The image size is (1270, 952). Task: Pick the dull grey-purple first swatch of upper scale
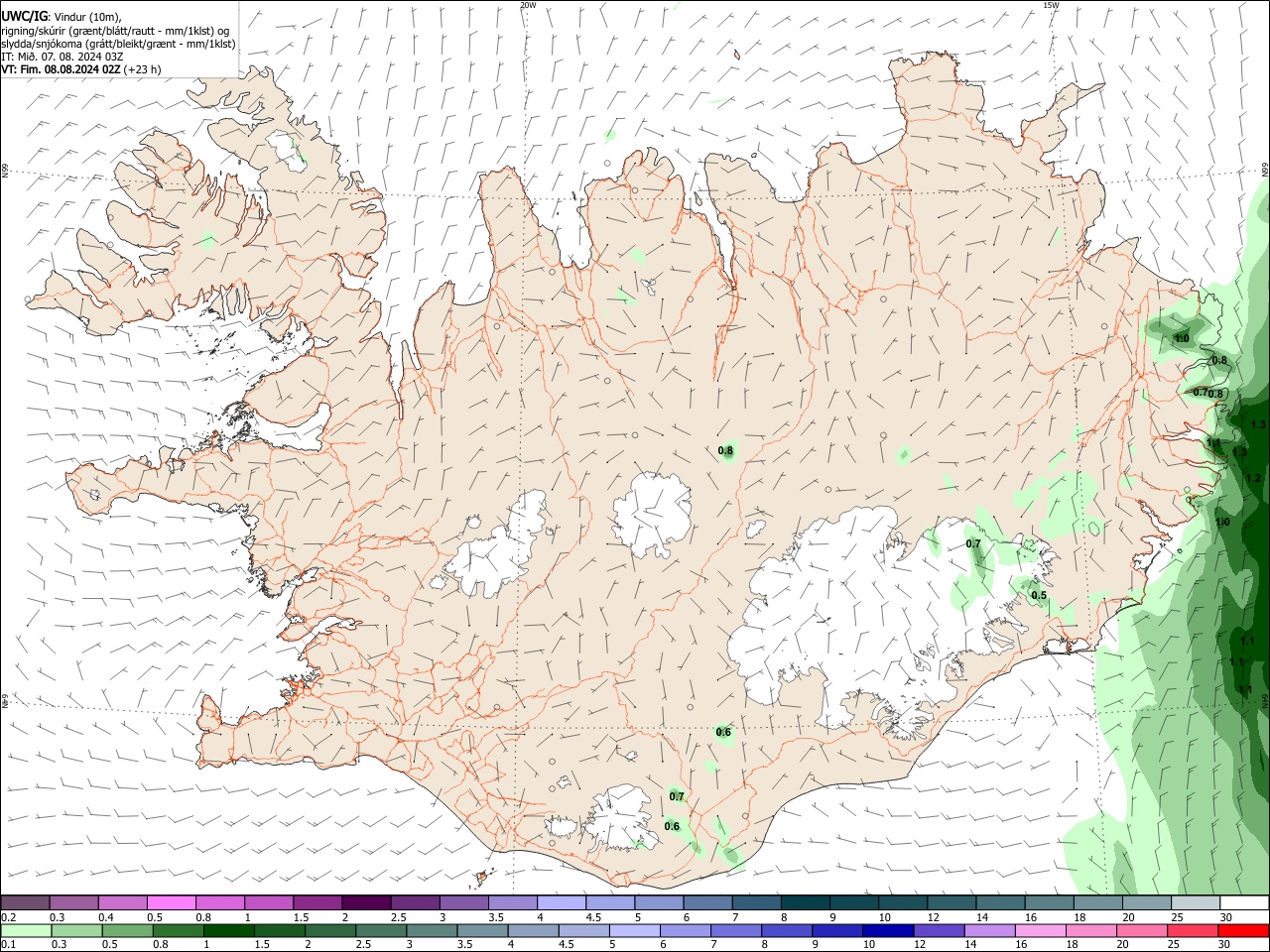click(25, 902)
